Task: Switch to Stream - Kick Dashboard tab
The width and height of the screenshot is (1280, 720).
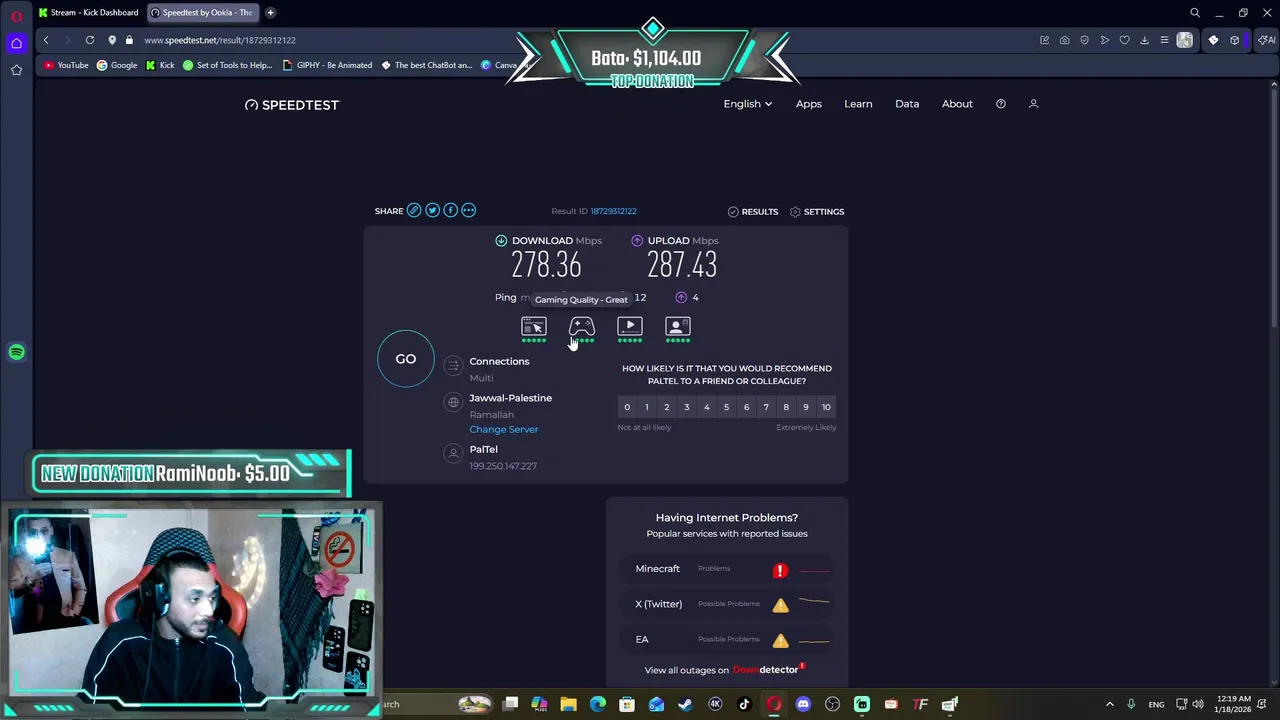Action: tap(88, 13)
